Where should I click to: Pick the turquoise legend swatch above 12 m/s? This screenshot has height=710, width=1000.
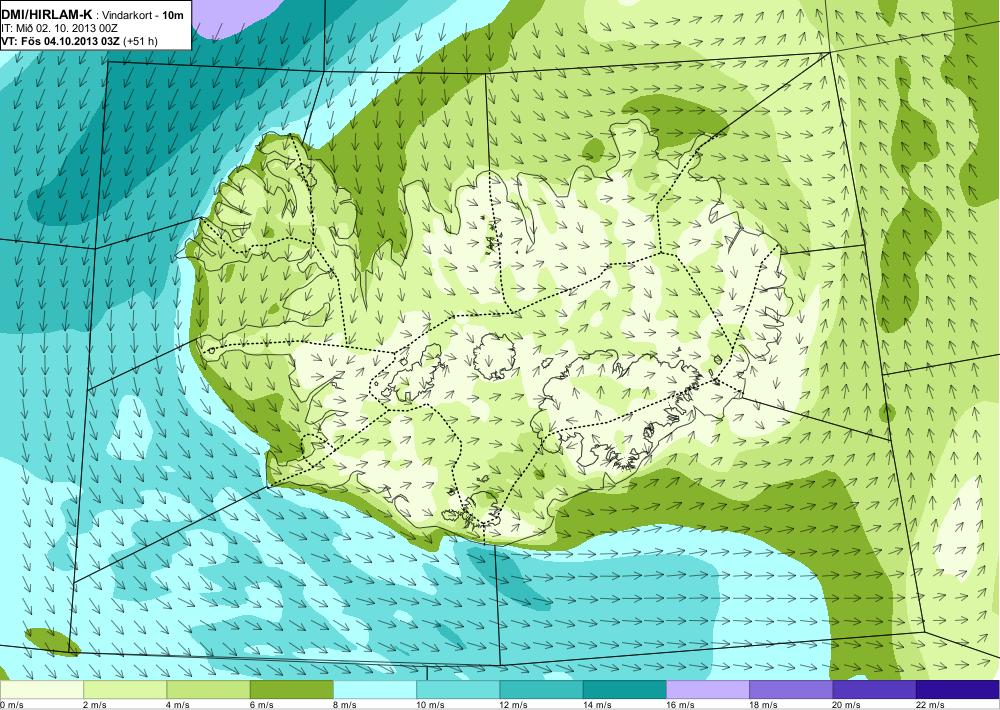(x=541, y=690)
